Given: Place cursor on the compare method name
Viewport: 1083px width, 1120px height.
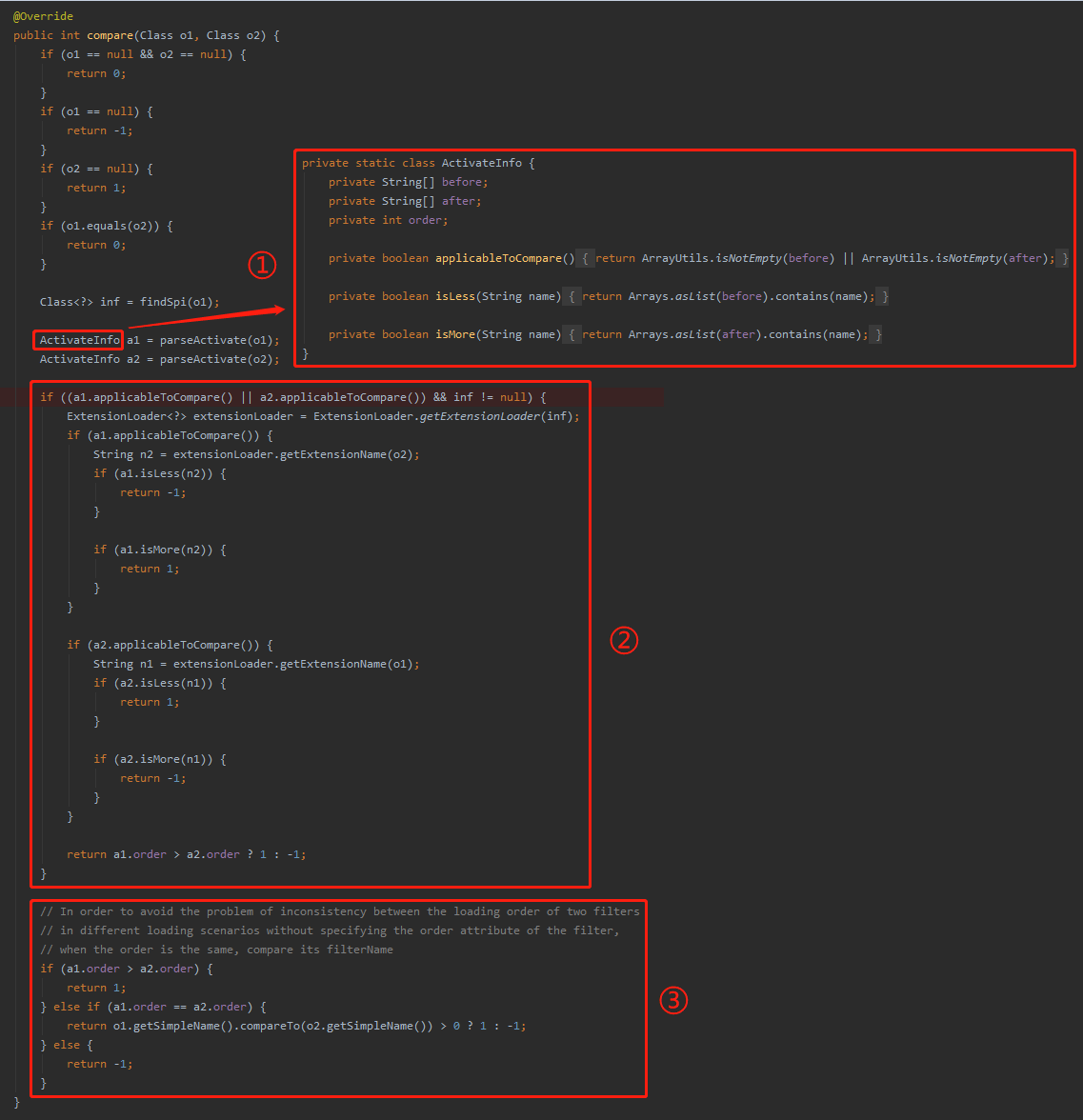Looking at the screenshot, I should pyautogui.click(x=110, y=35).
